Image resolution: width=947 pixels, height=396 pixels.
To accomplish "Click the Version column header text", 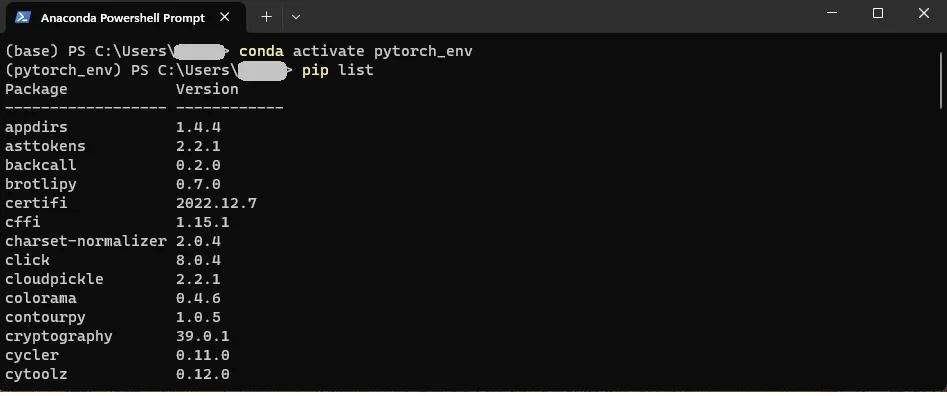I will click(207, 89).
